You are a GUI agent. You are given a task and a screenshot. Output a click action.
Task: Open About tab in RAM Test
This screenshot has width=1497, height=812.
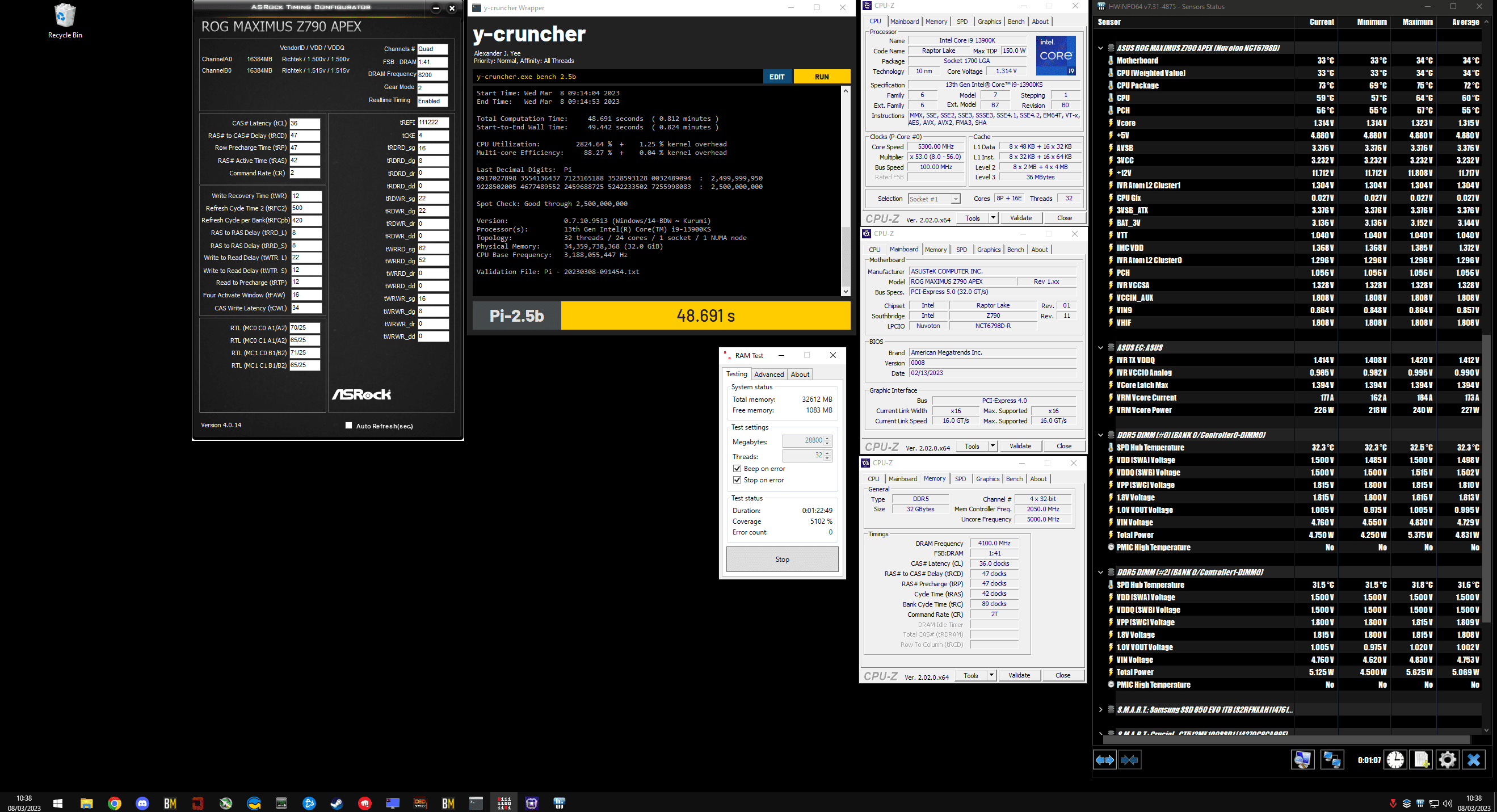point(800,375)
